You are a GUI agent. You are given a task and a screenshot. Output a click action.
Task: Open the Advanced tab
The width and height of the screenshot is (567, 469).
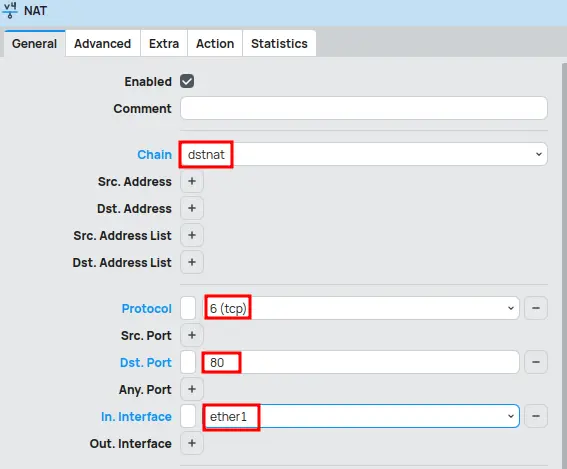[102, 43]
